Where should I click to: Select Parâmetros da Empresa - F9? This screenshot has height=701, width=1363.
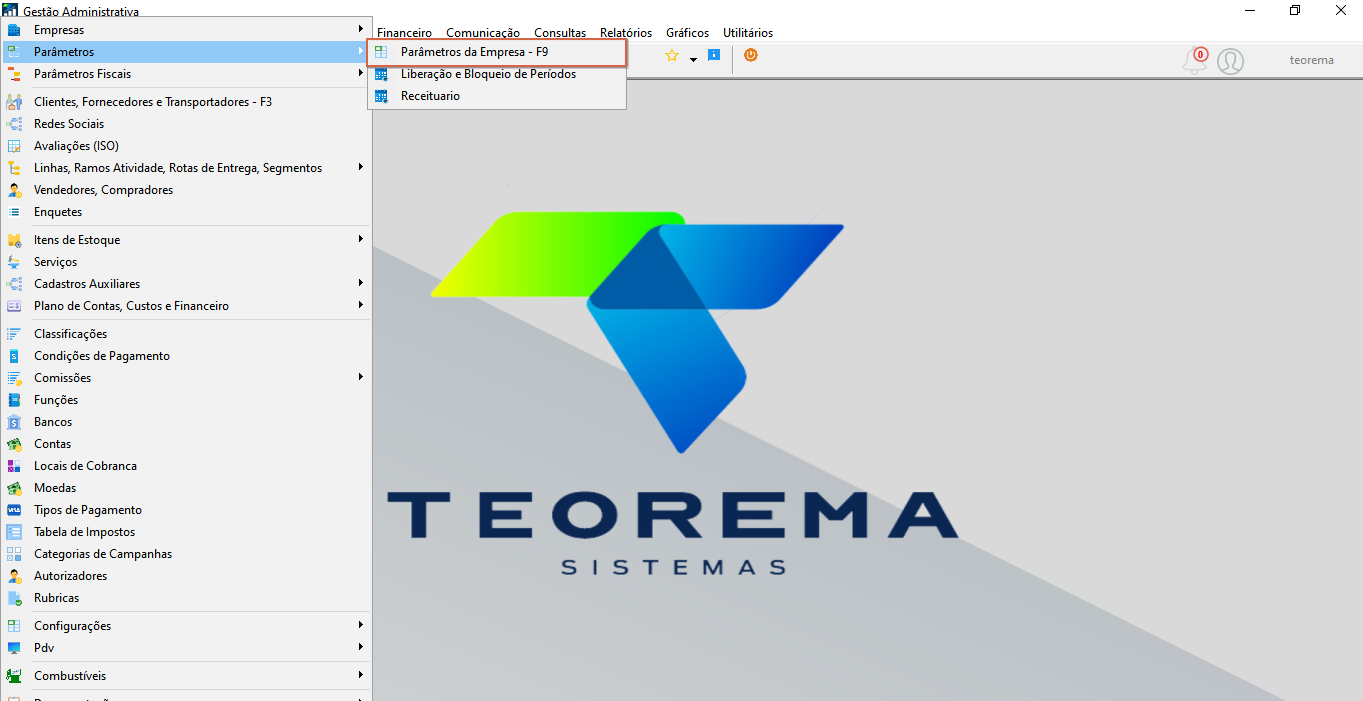[x=497, y=52]
